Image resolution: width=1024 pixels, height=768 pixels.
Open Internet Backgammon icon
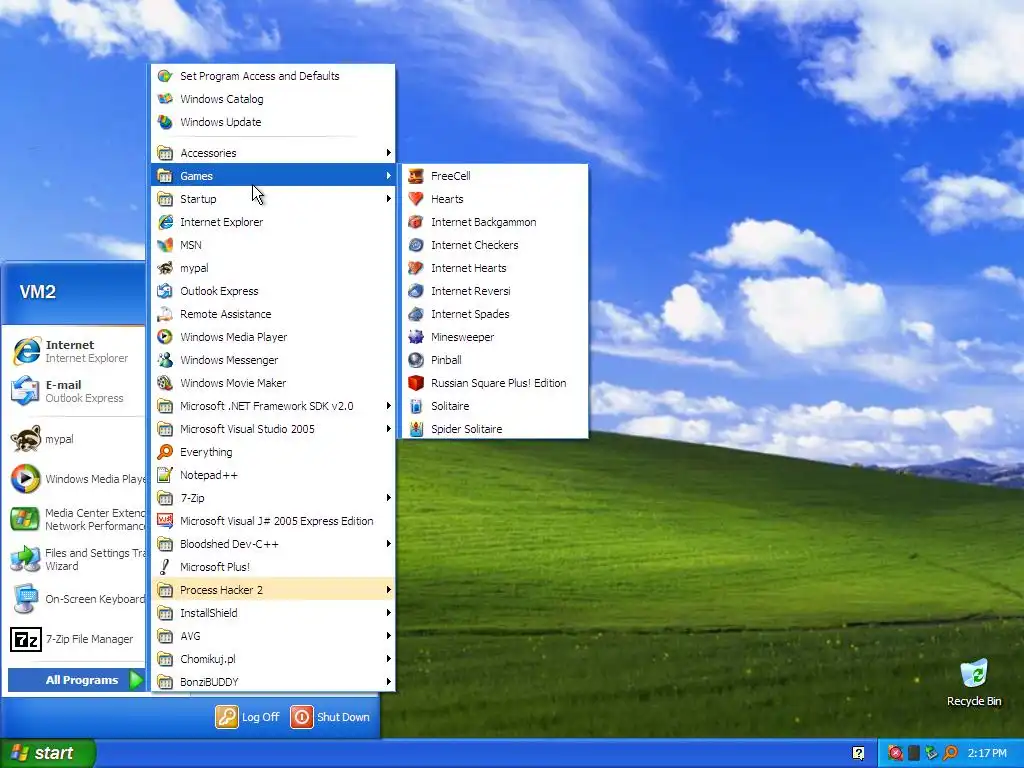(415, 222)
